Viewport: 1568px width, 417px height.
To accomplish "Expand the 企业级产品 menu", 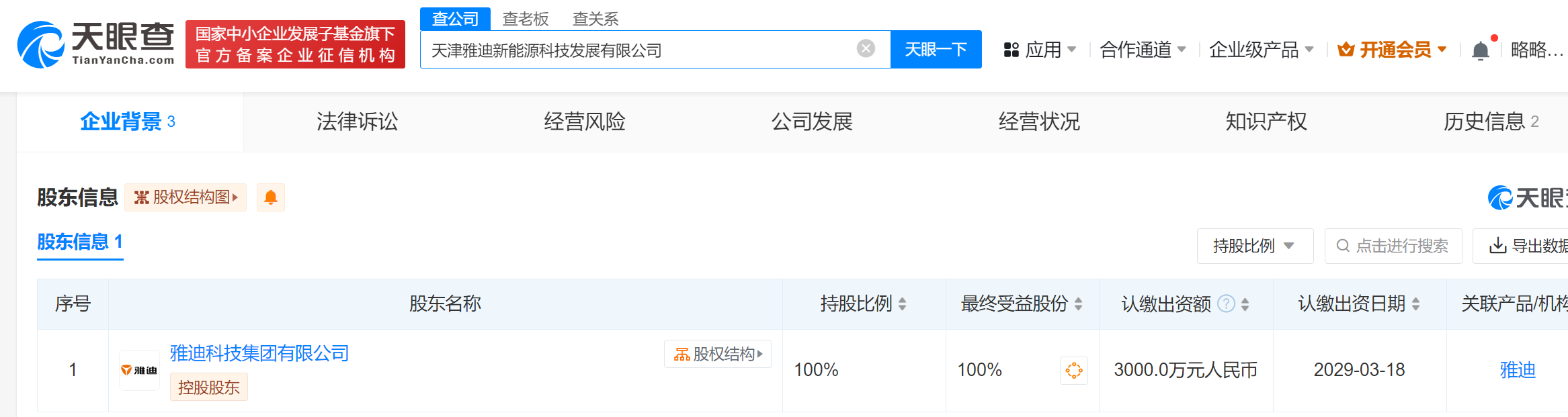I will click(x=1261, y=50).
